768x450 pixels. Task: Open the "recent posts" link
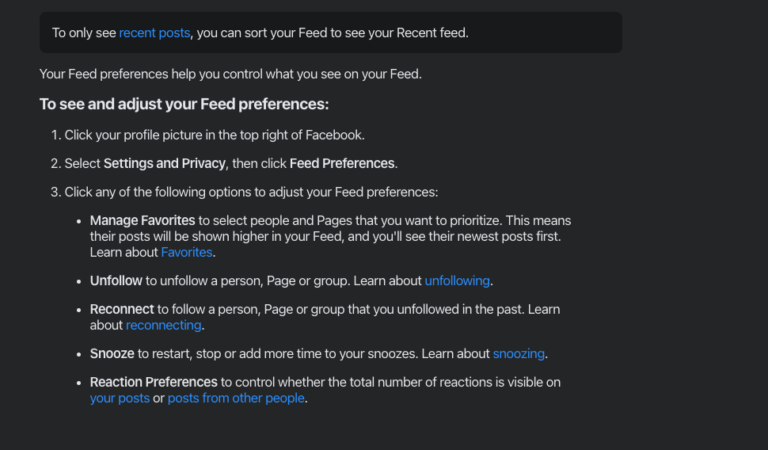154,33
